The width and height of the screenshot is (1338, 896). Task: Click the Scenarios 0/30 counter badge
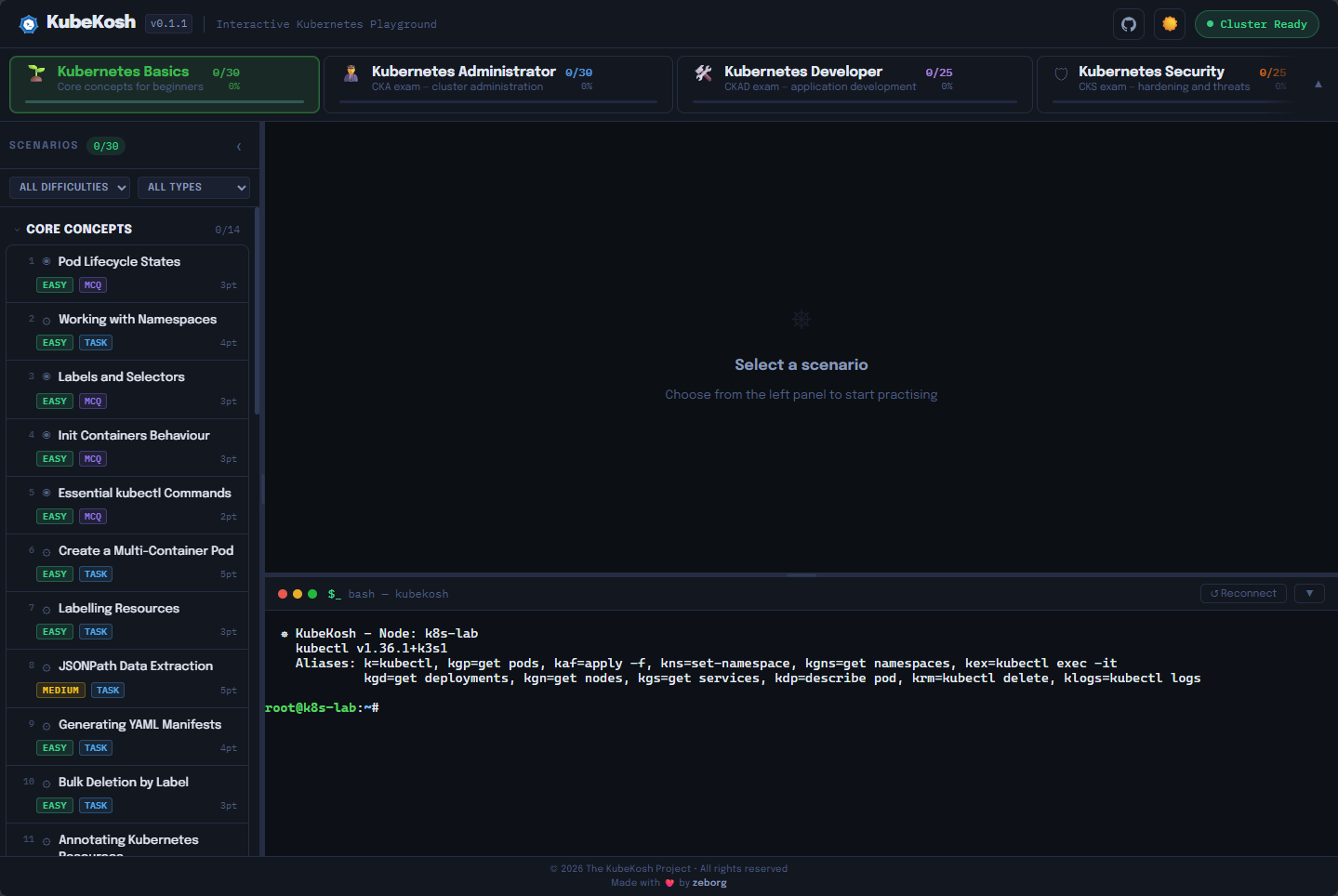(x=106, y=146)
